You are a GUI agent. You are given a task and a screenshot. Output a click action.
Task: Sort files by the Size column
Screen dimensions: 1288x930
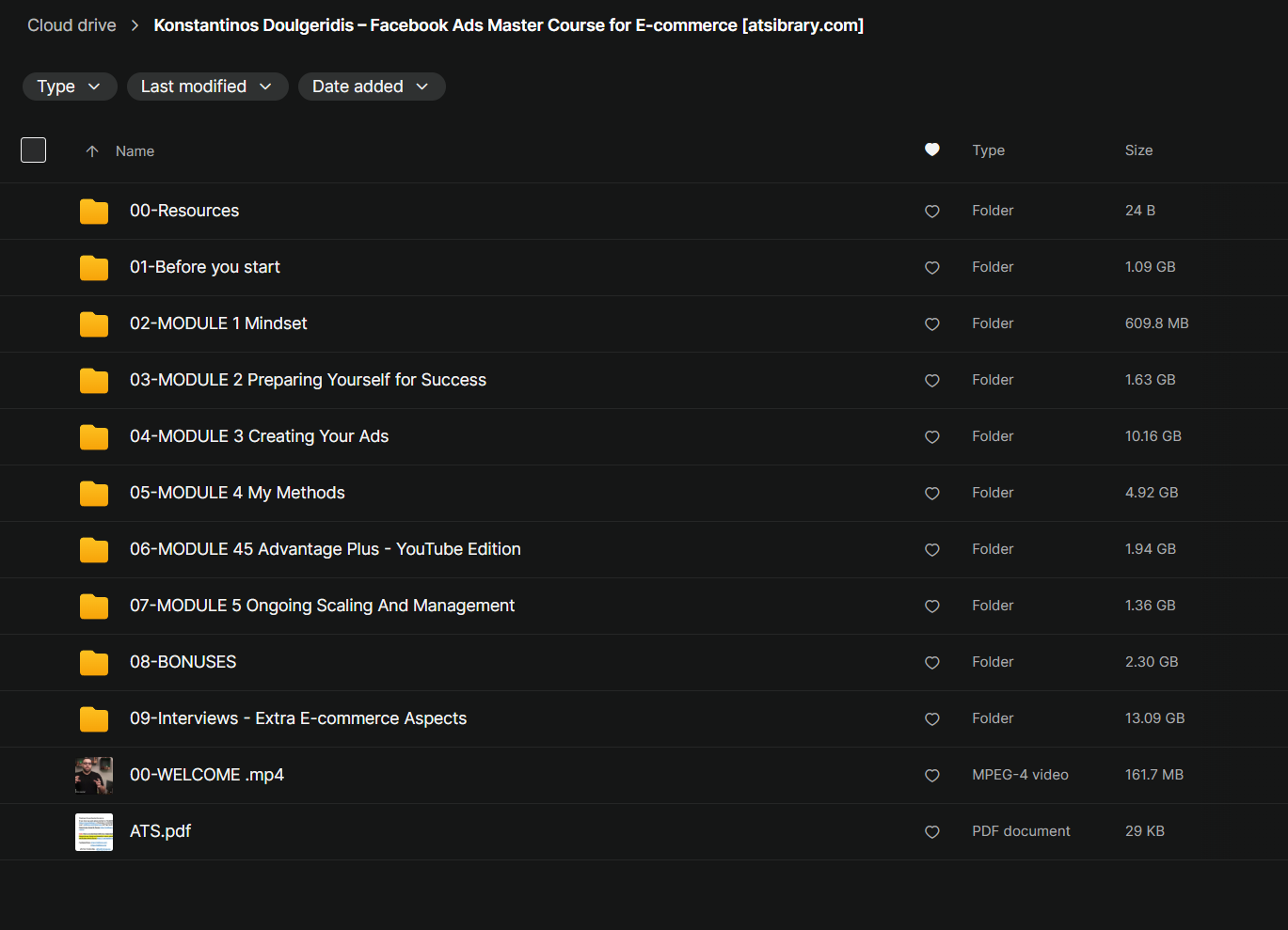pyautogui.click(x=1138, y=150)
